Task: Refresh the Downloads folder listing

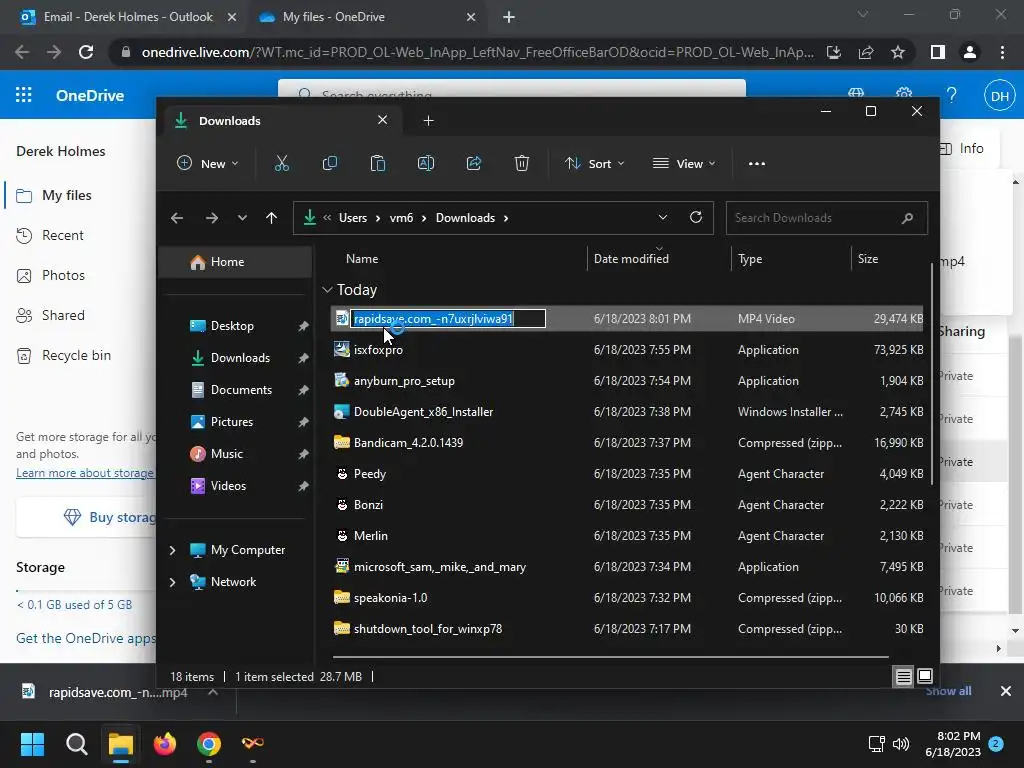Action: pyautogui.click(x=696, y=217)
